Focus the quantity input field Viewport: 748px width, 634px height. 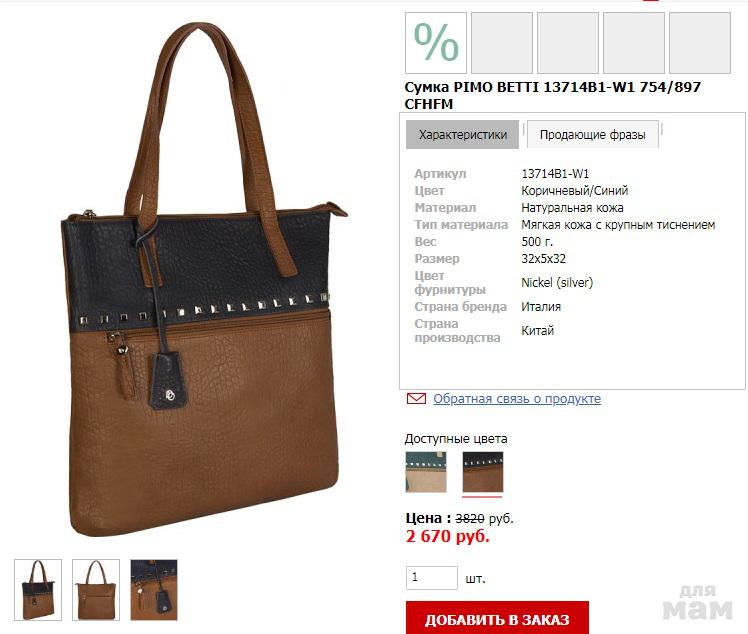(x=432, y=578)
